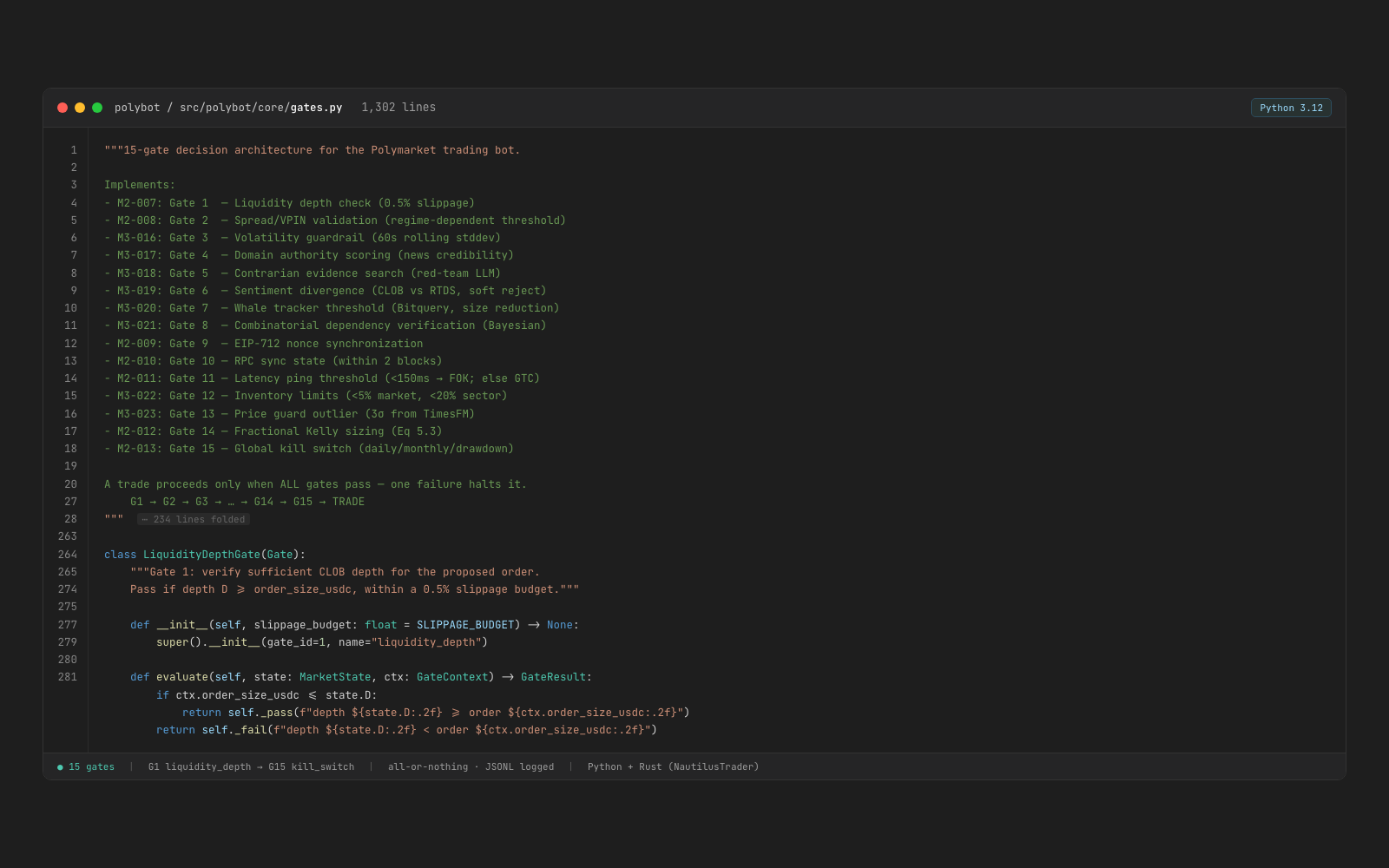1389x868 pixels.
Task: Click line number 1 in the gutter
Action: pos(74,150)
